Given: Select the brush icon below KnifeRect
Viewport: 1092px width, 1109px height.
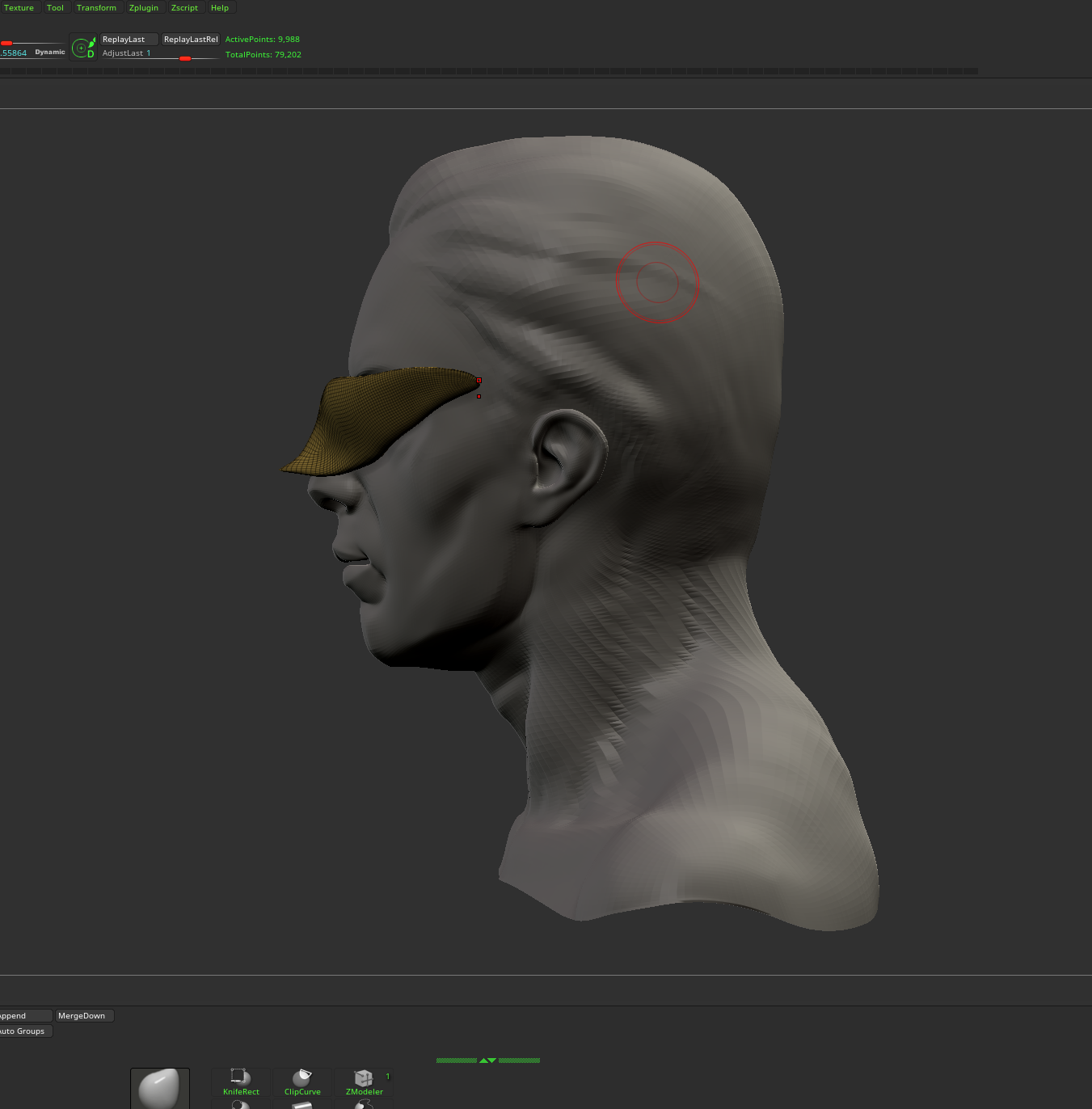Looking at the screenshot, I should point(240,1105).
